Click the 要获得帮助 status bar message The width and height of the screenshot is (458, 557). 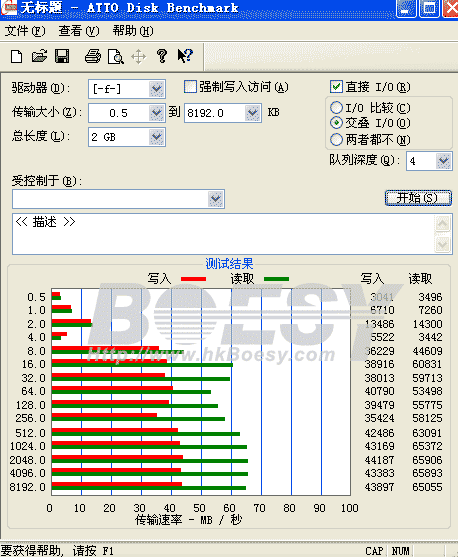pos(58,550)
